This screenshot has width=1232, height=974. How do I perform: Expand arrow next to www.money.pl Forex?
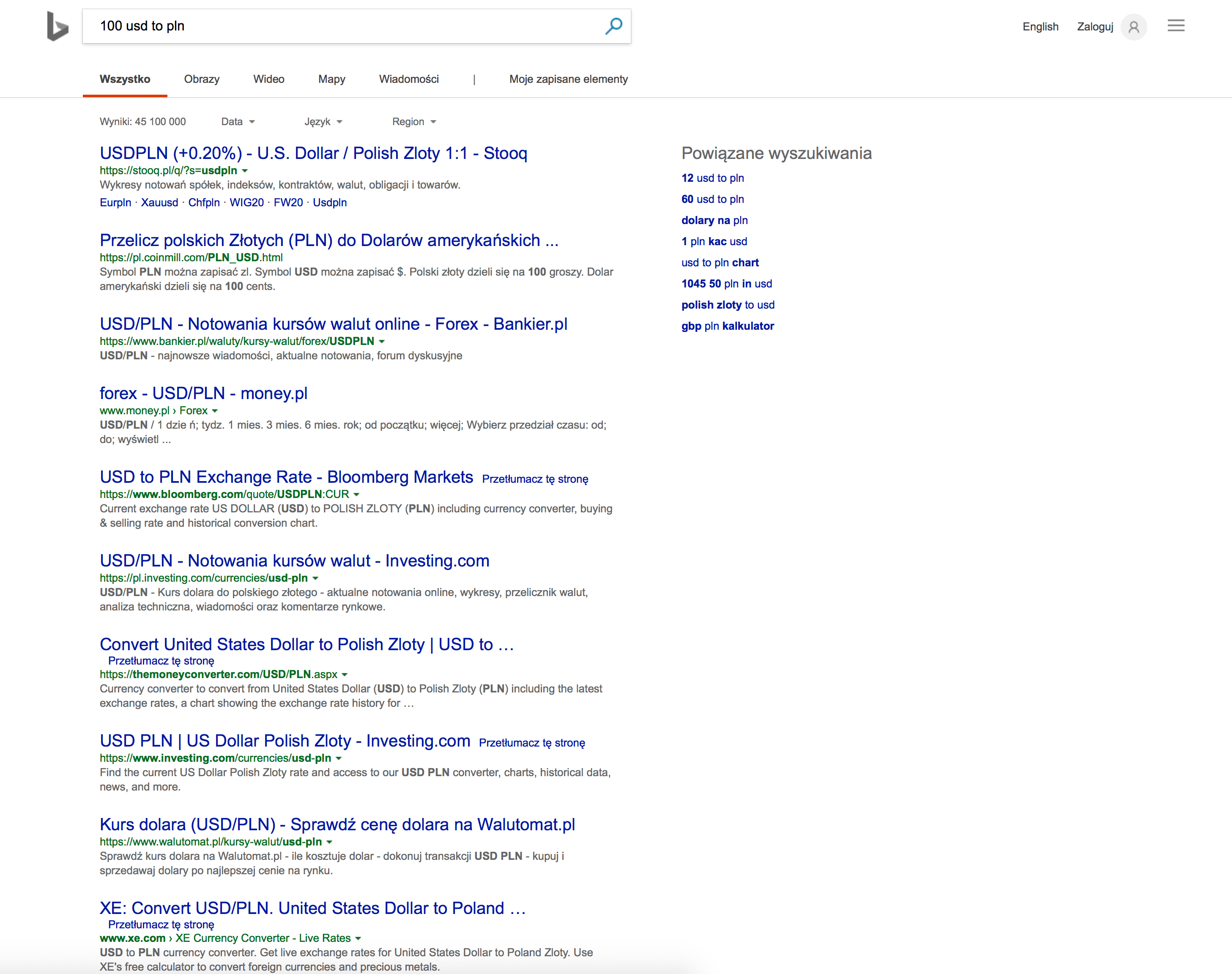coord(214,410)
